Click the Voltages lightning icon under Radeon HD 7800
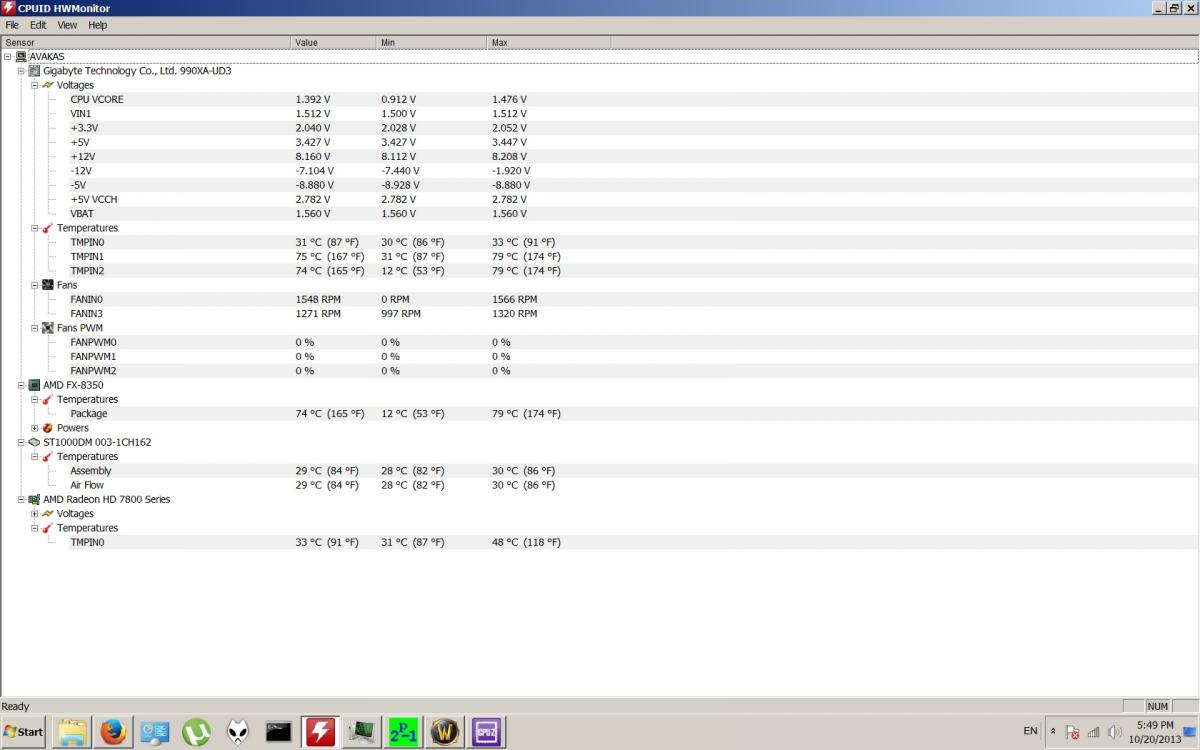Viewport: 1200px width, 750px height. coord(47,513)
